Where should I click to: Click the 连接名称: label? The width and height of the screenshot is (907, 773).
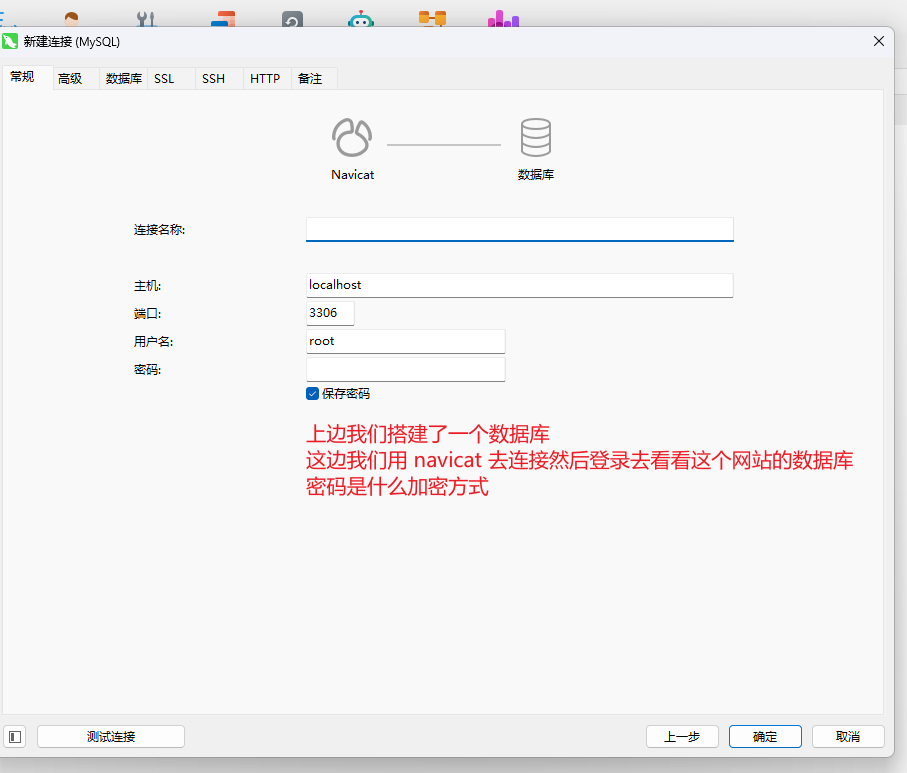pyautogui.click(x=160, y=230)
